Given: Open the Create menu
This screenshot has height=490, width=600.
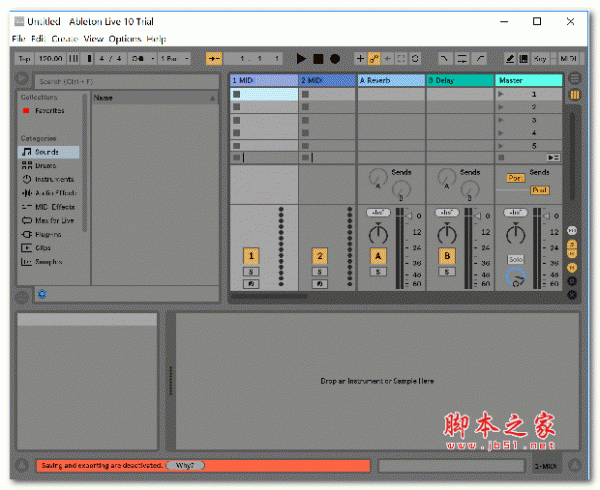Looking at the screenshot, I should (65, 38).
